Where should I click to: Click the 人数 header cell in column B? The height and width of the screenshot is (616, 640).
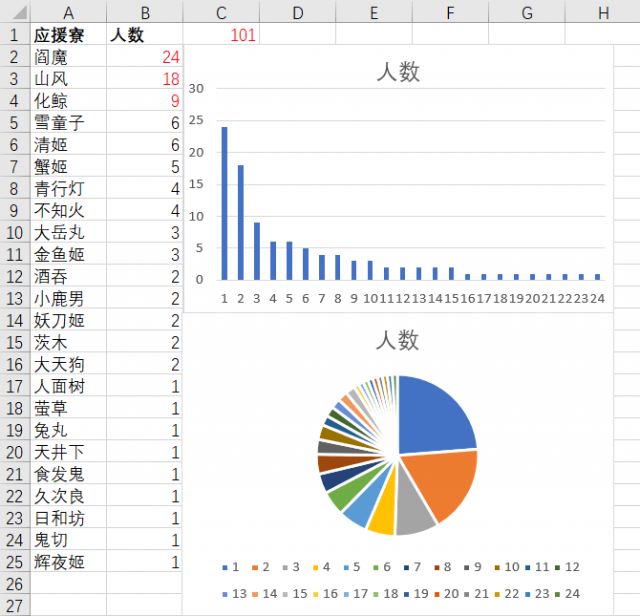pos(145,35)
